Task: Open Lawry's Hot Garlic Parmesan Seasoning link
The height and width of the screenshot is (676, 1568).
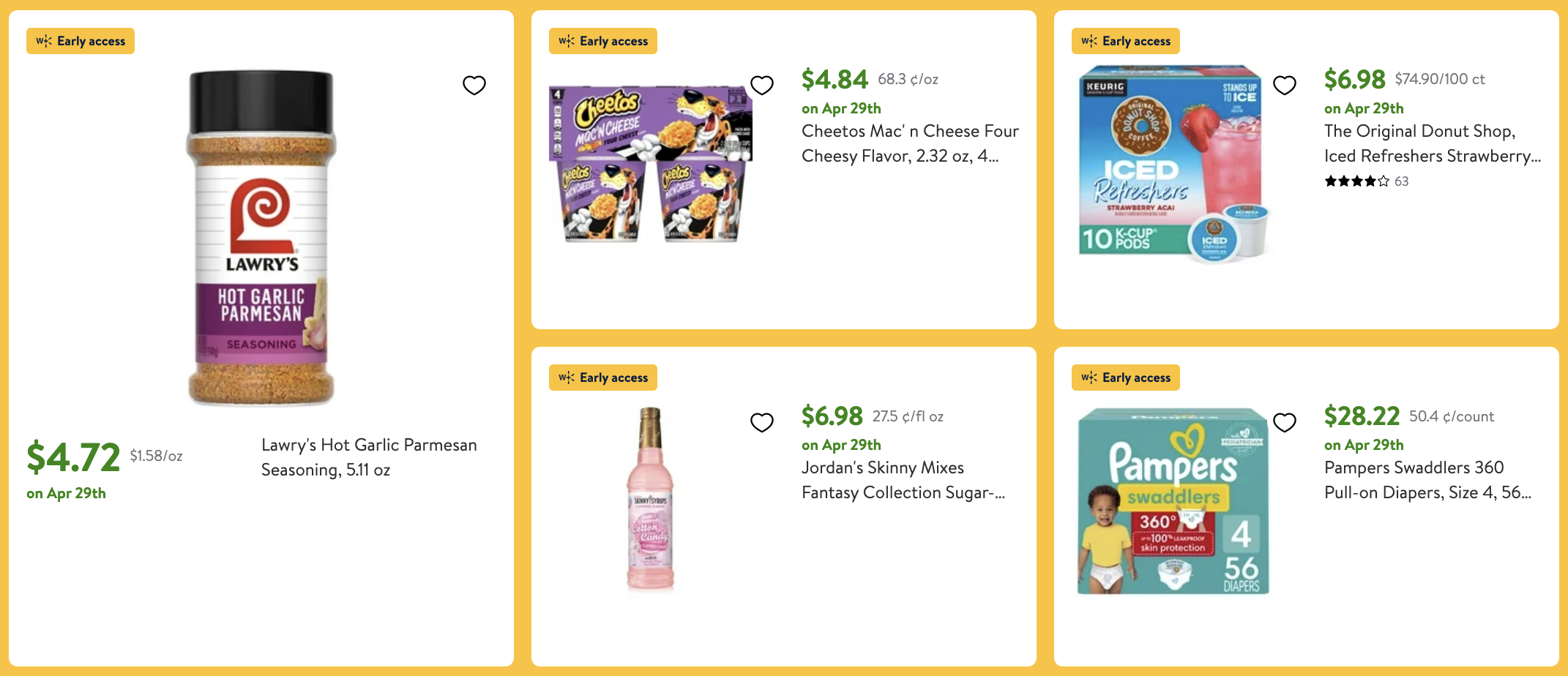Action: 369,457
